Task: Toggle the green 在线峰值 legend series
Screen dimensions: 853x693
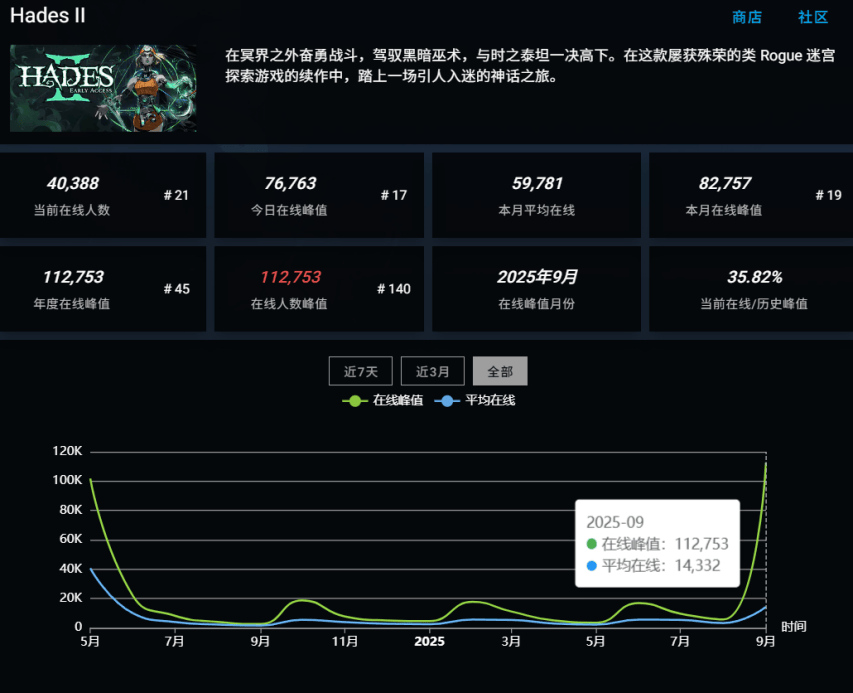Action: coord(383,400)
